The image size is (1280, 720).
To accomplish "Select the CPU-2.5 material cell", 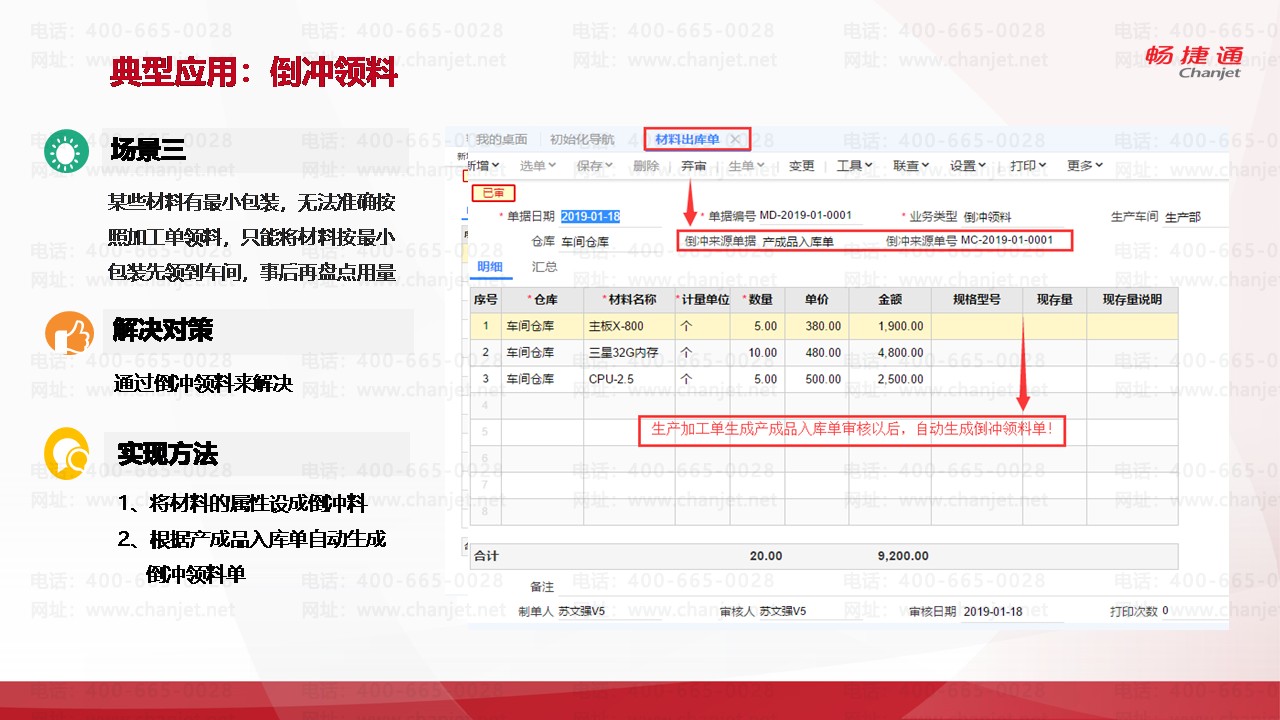I will click(630, 379).
